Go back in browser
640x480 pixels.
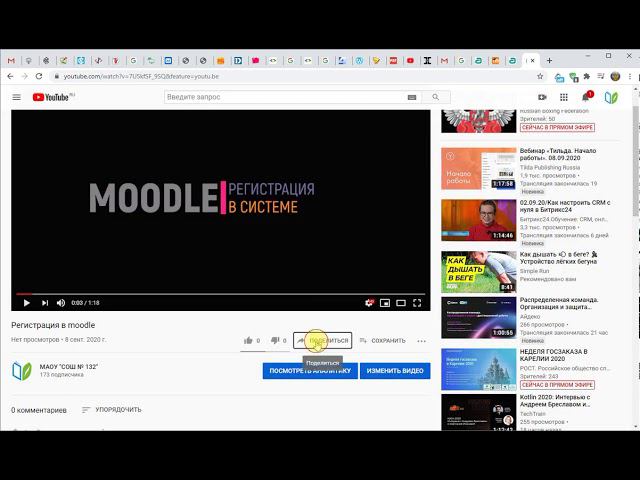tap(10, 76)
